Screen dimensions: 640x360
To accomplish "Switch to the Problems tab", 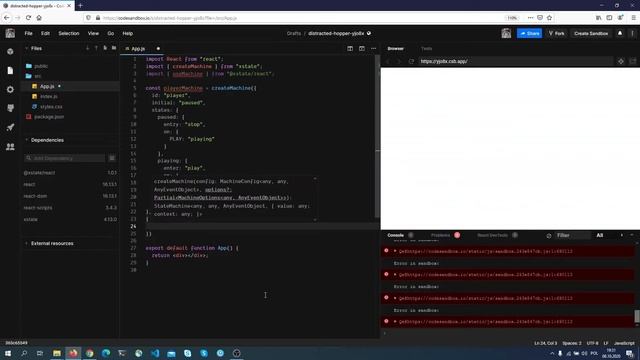I will pos(440,235).
